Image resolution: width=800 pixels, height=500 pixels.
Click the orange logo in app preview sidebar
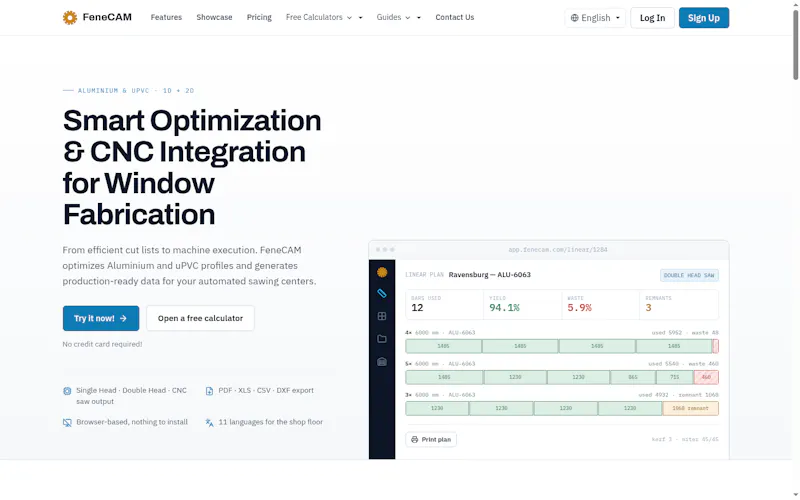(382, 272)
